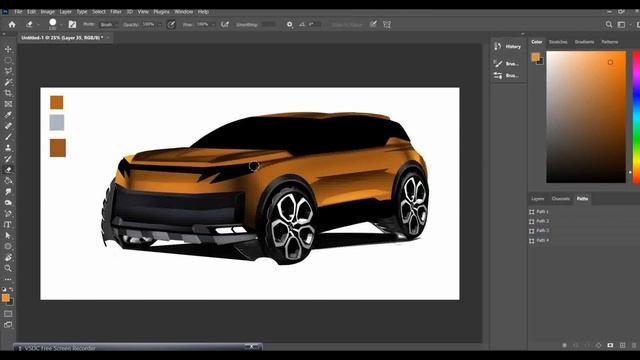Screen dimensions: 640x360
Task: Select the Healing Brush tool
Action: [8, 126]
